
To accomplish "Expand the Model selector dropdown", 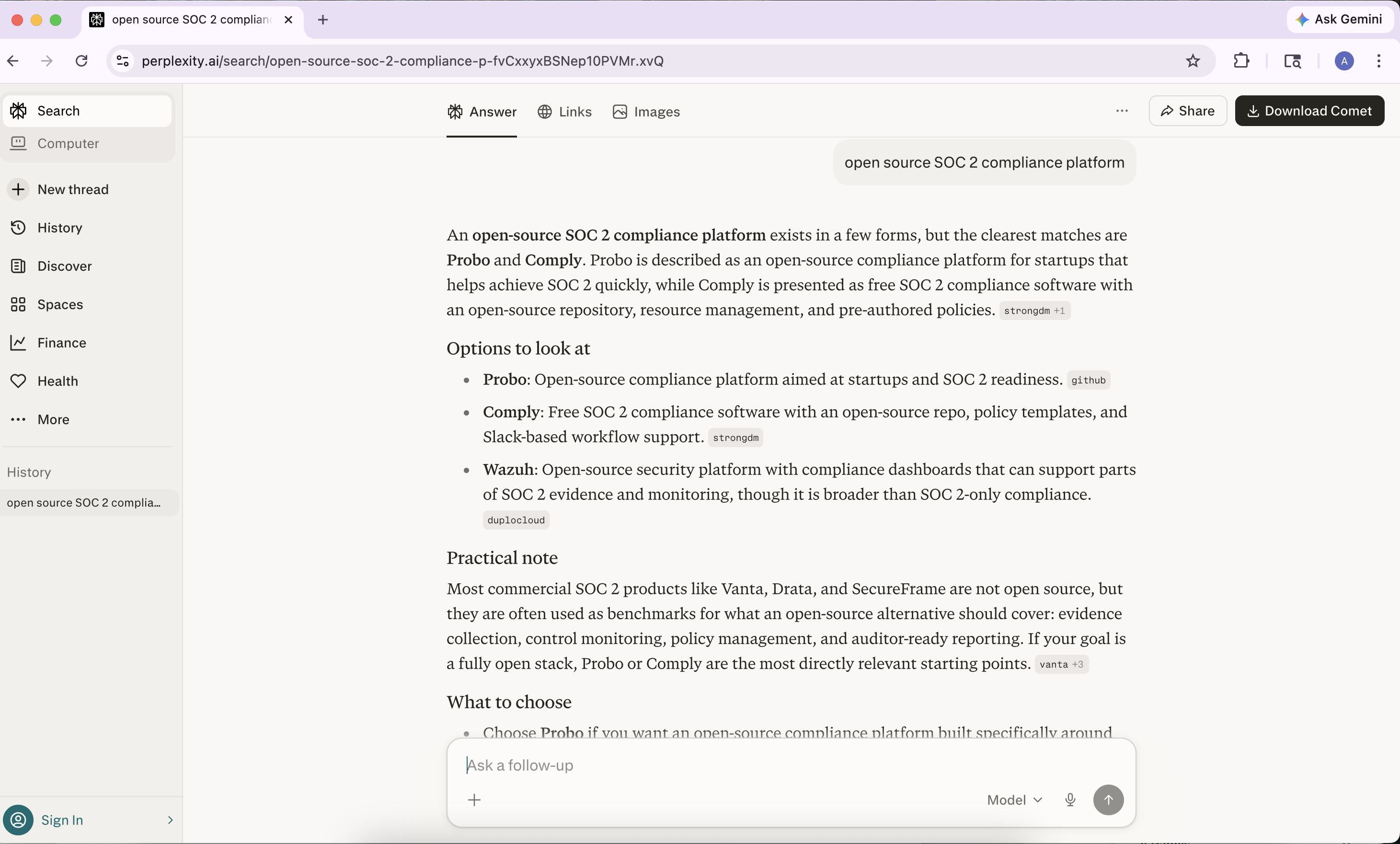I will 1015,800.
